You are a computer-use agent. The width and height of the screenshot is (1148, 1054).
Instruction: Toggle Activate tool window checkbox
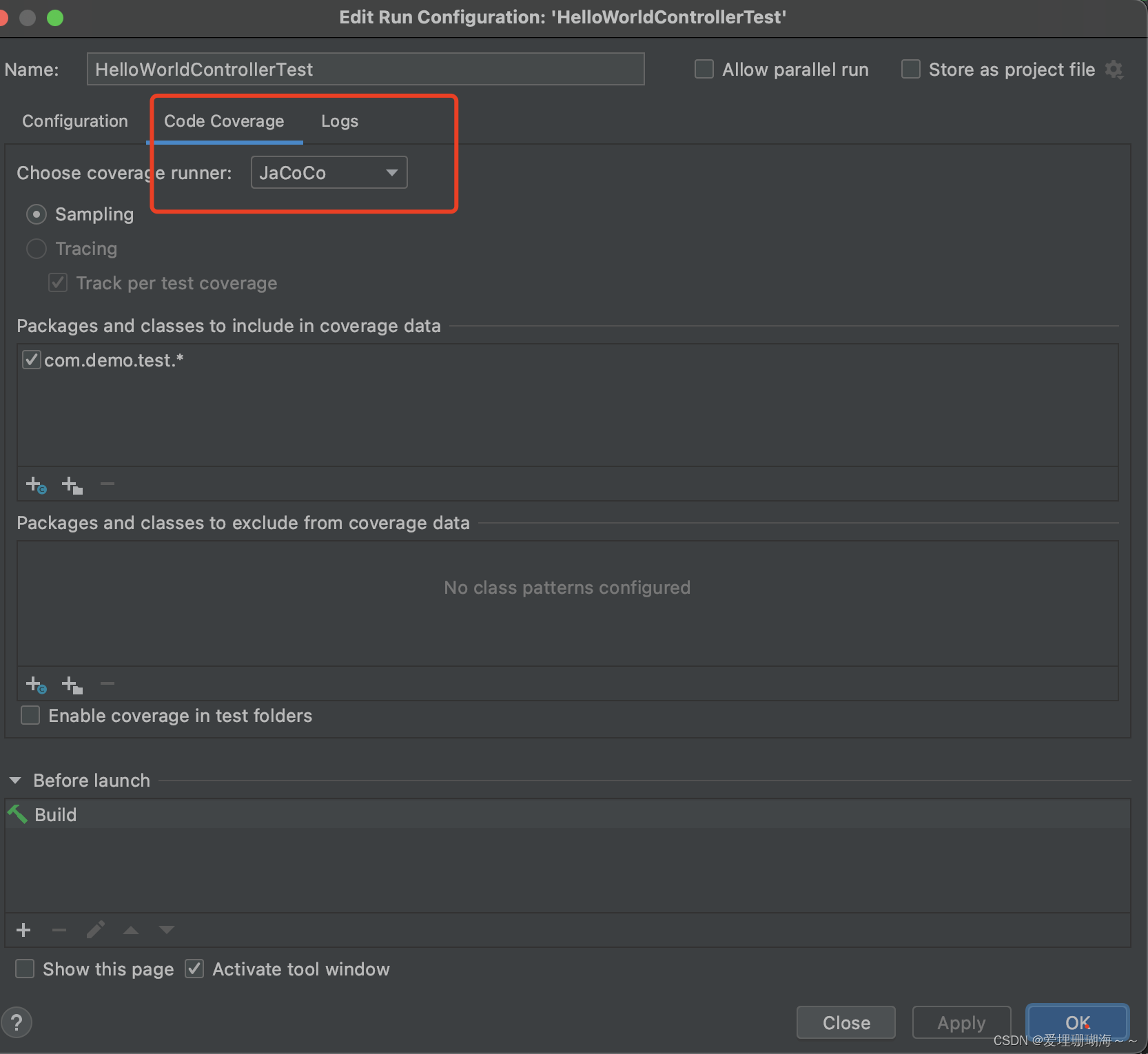click(x=194, y=969)
